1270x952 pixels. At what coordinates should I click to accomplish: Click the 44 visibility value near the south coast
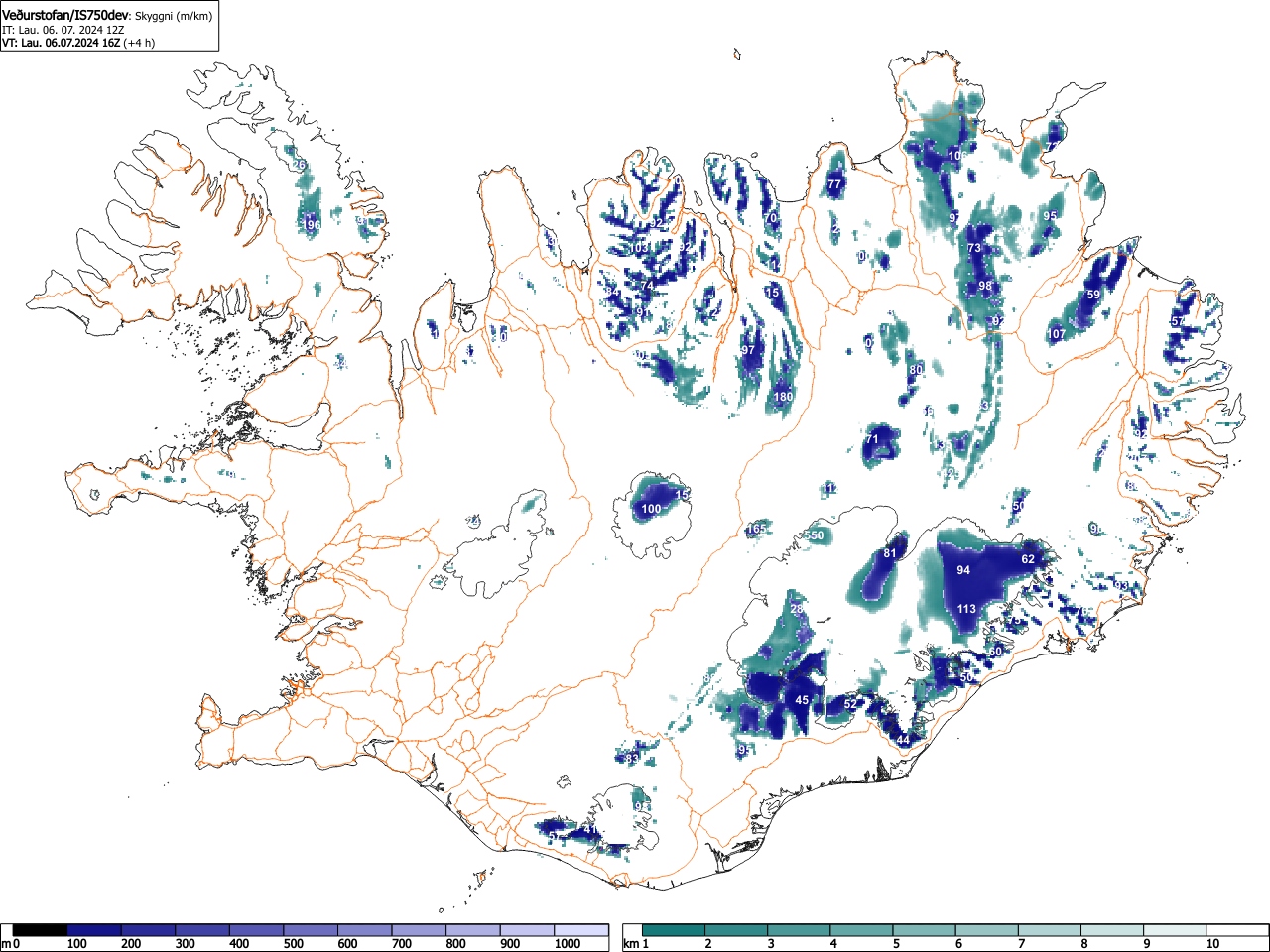(x=903, y=740)
